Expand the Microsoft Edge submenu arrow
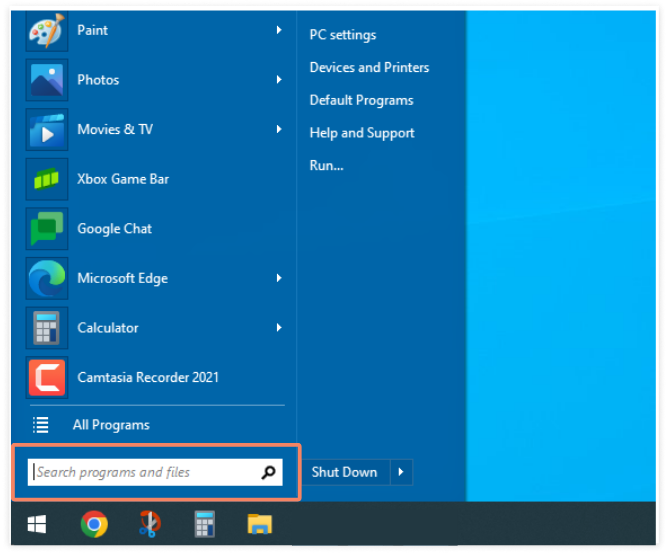This screenshot has height=553, width=668. pos(279,278)
